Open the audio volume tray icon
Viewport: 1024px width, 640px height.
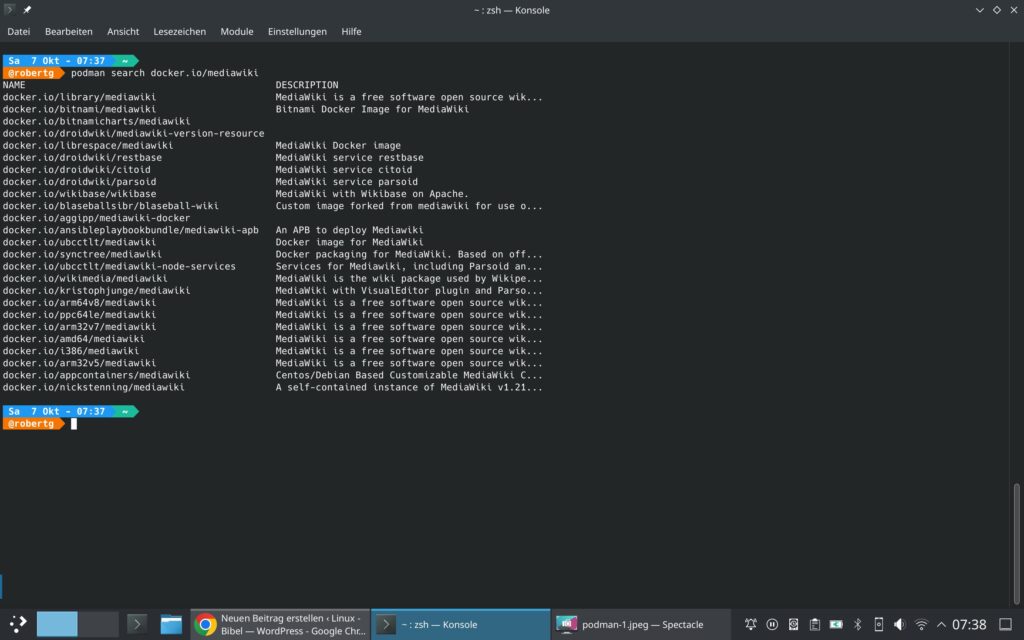pyautogui.click(x=899, y=624)
